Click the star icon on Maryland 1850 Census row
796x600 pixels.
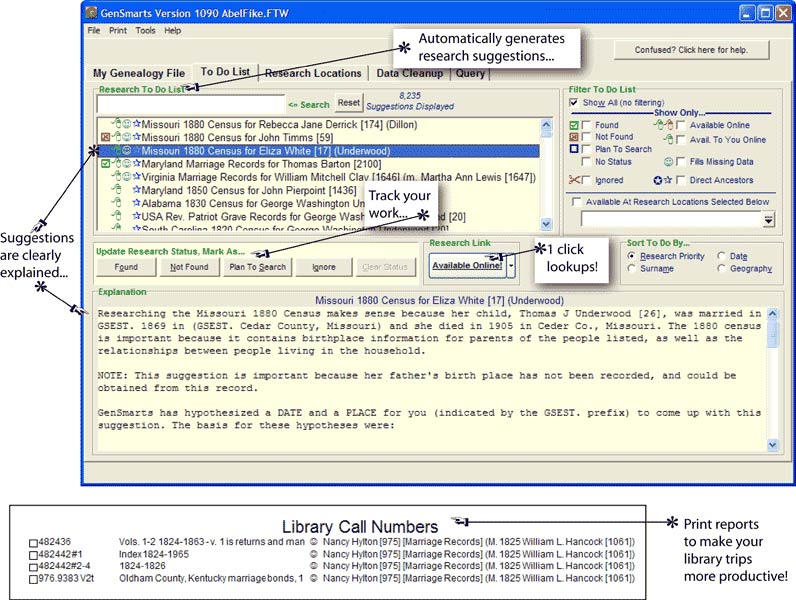tap(136, 189)
